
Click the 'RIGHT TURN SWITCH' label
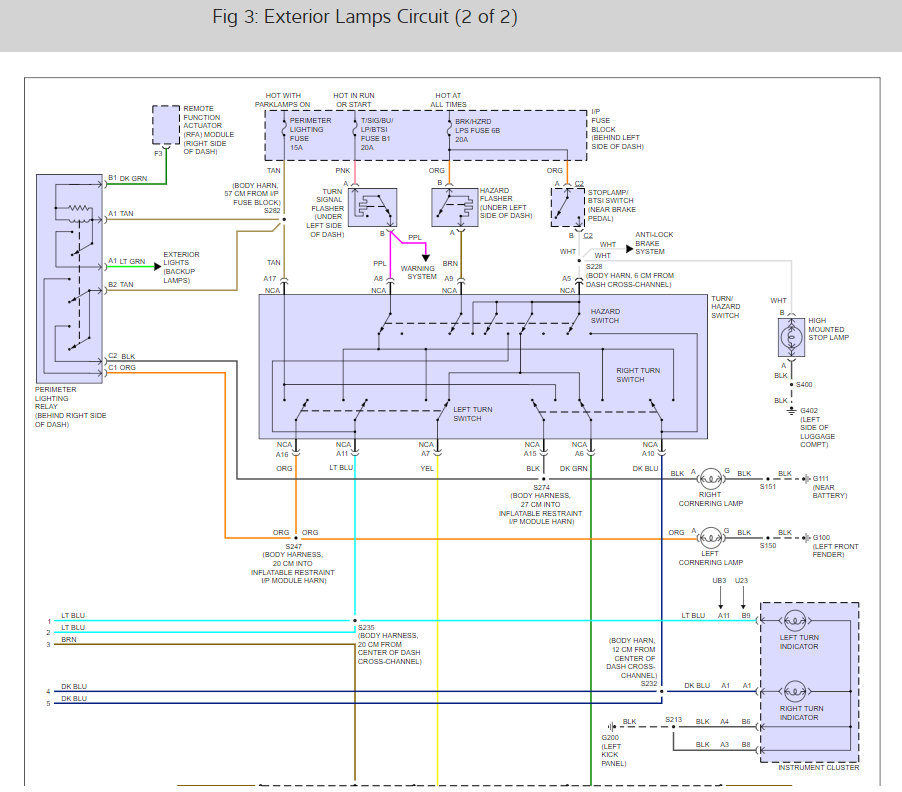pos(638,375)
